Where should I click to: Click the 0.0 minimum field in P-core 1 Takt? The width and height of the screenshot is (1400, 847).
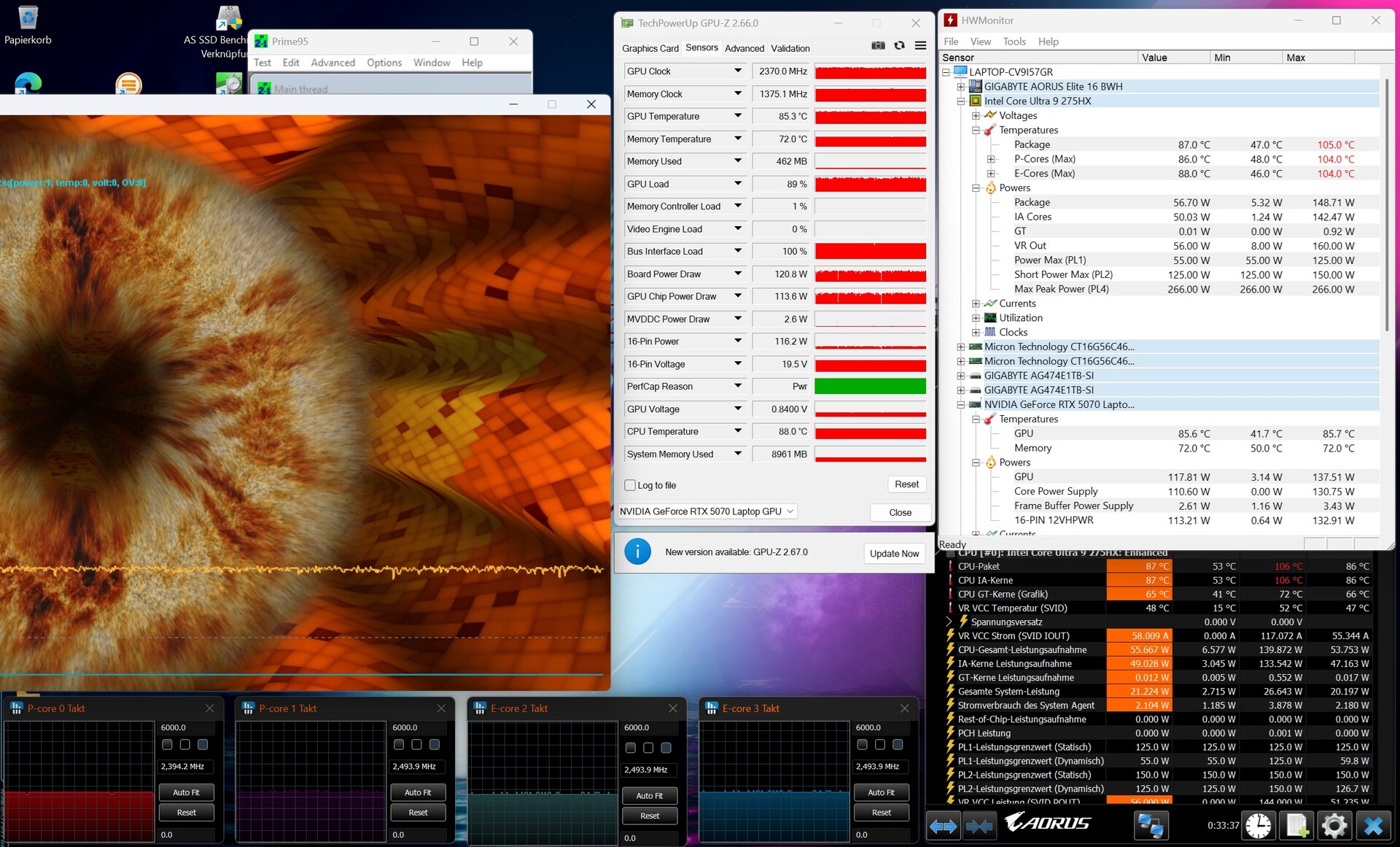(418, 835)
